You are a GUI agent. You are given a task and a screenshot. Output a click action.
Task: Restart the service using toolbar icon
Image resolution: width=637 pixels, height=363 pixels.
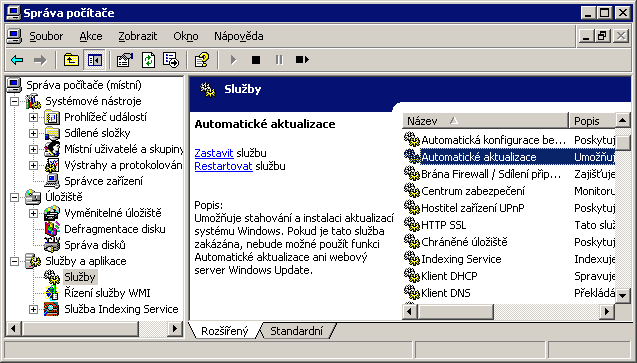pos(302,60)
